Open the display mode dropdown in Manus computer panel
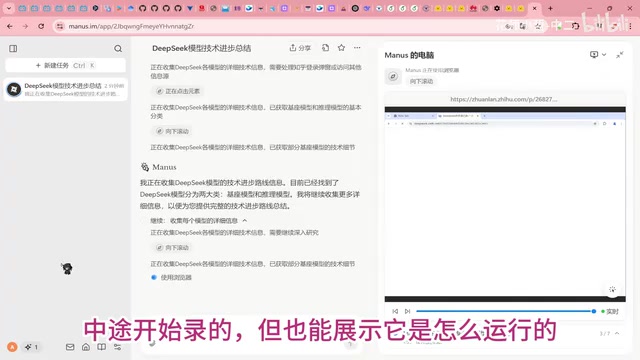Screen dimensions: 640x360 pyautogui.click(x=598, y=55)
